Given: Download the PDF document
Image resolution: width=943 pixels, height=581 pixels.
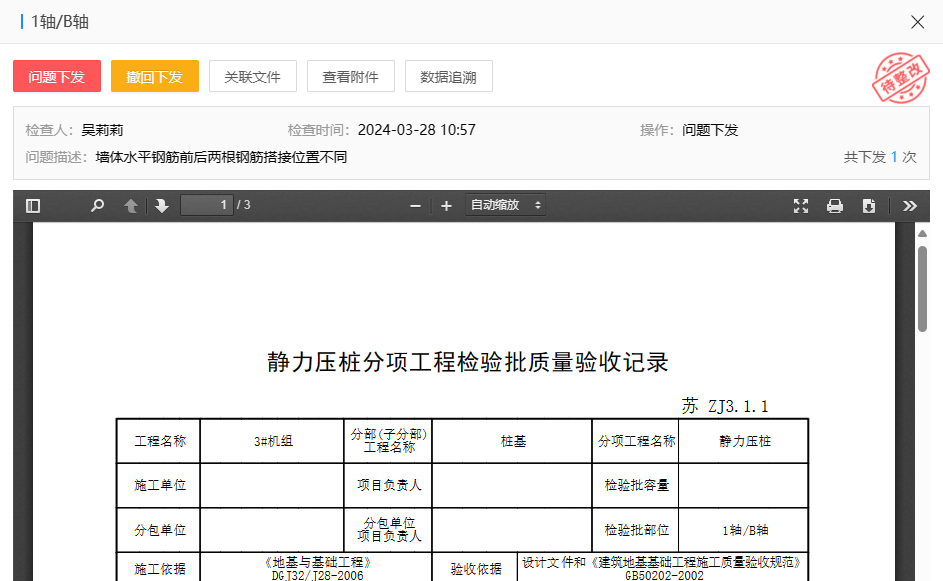Looking at the screenshot, I should coord(868,206).
